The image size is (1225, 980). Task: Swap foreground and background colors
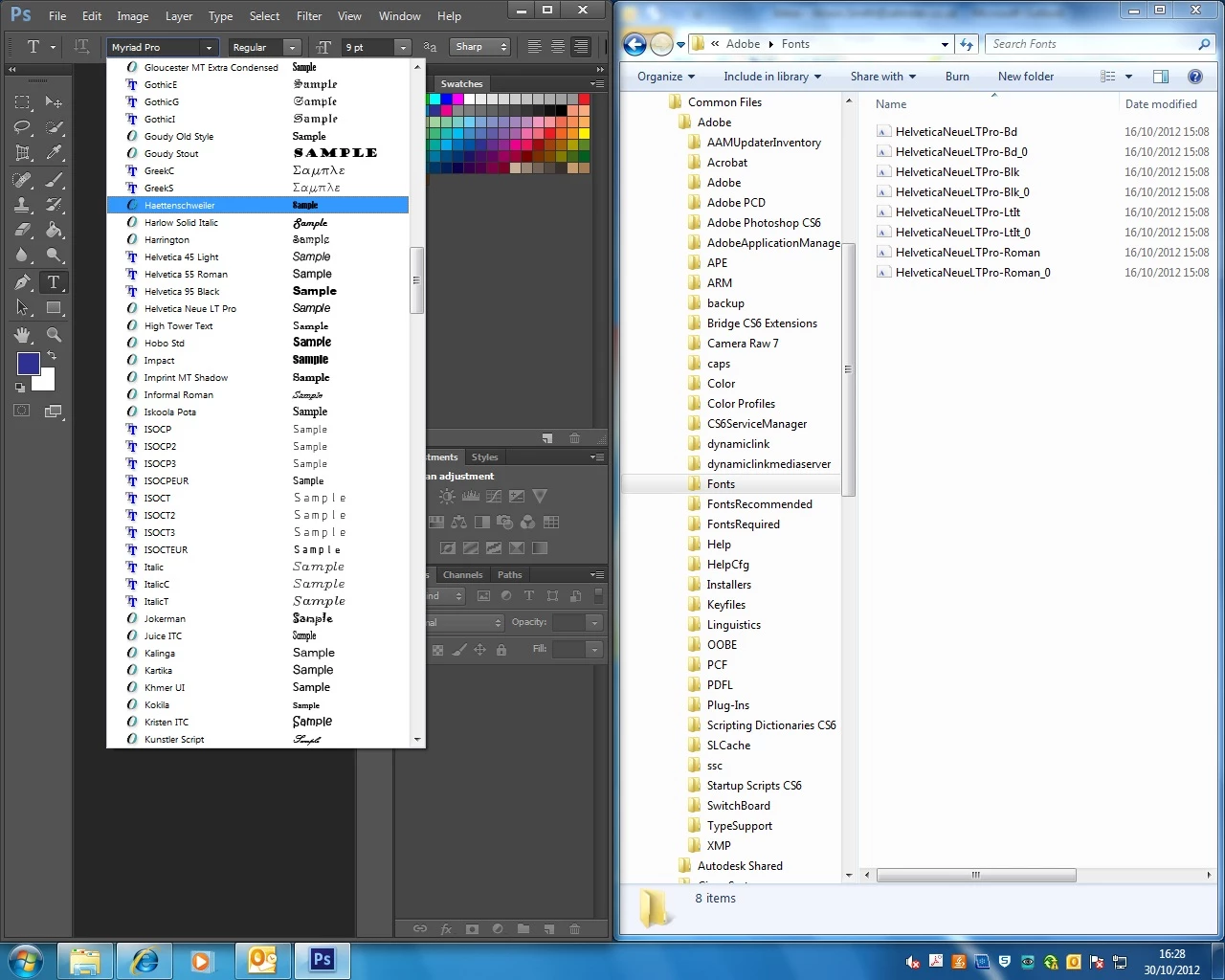[52, 355]
